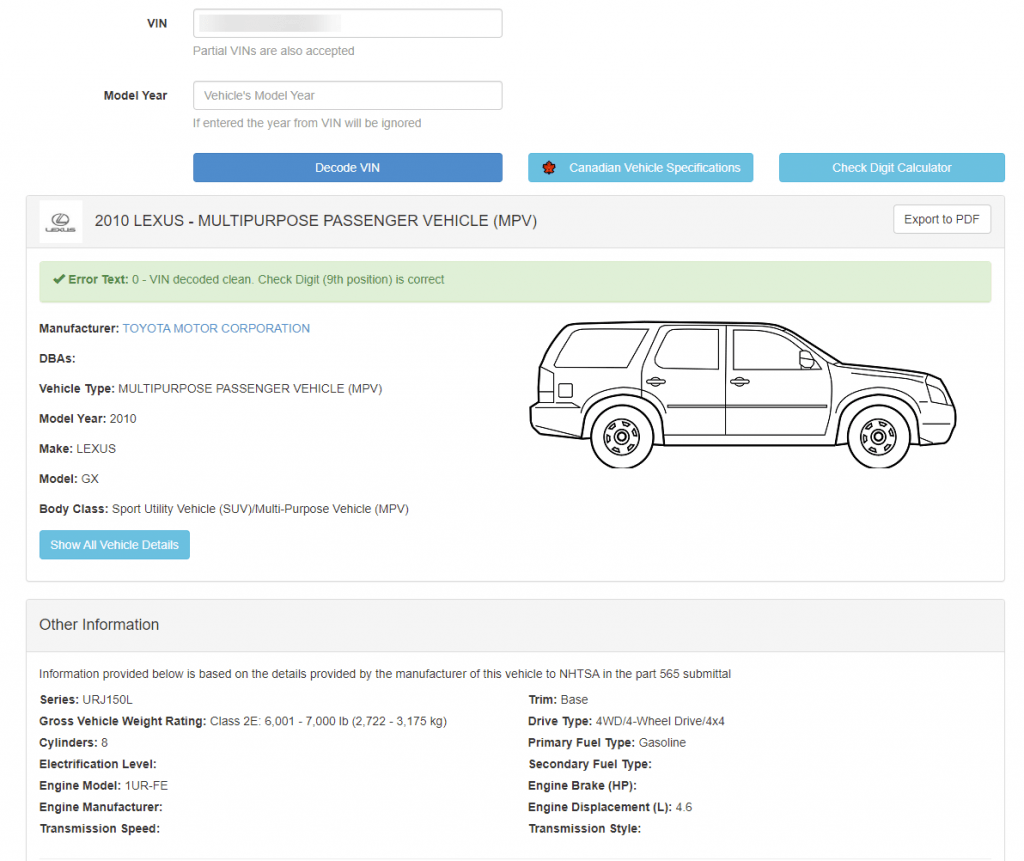Click the Engine Brake (HP) label

pos(583,786)
